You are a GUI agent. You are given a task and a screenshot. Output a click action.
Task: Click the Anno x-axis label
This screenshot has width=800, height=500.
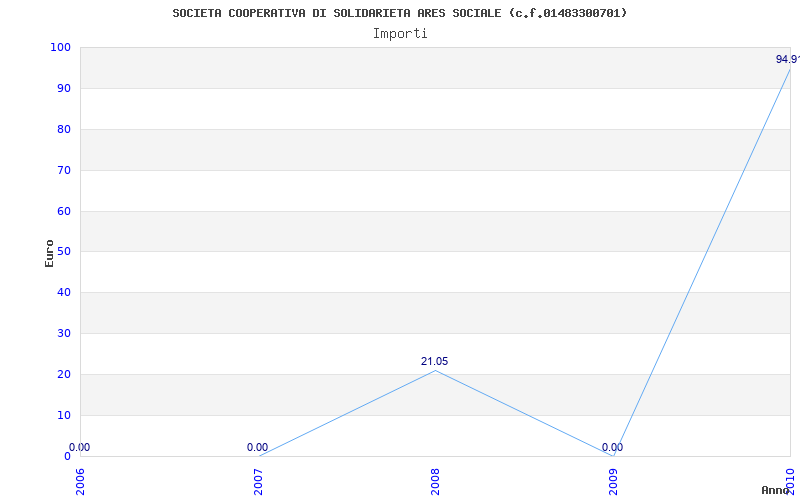coord(776,490)
